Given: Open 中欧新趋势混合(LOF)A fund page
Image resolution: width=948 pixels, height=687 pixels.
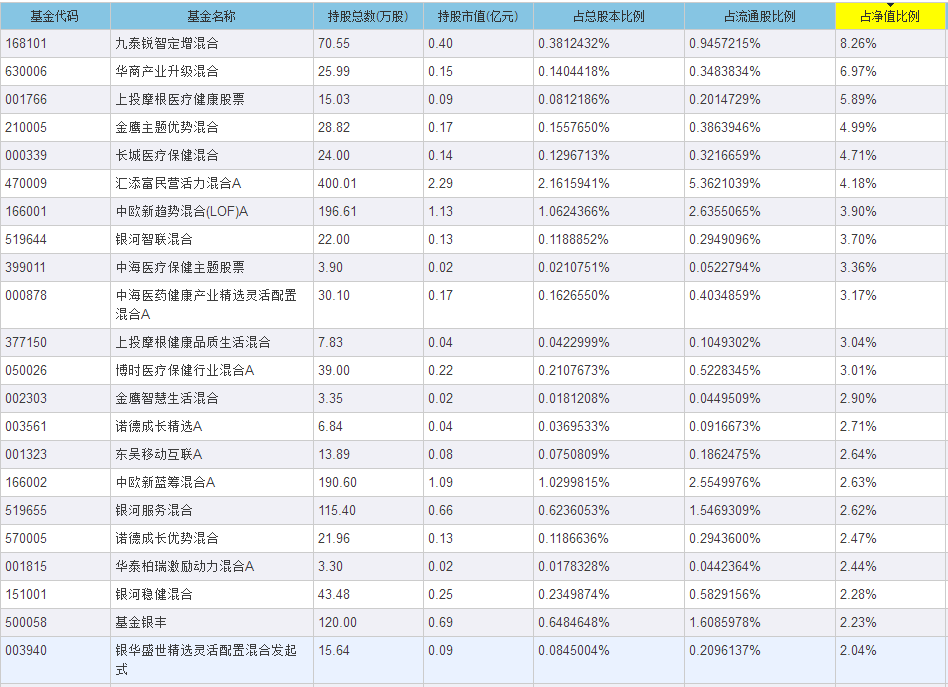Looking at the screenshot, I should pos(182,212).
